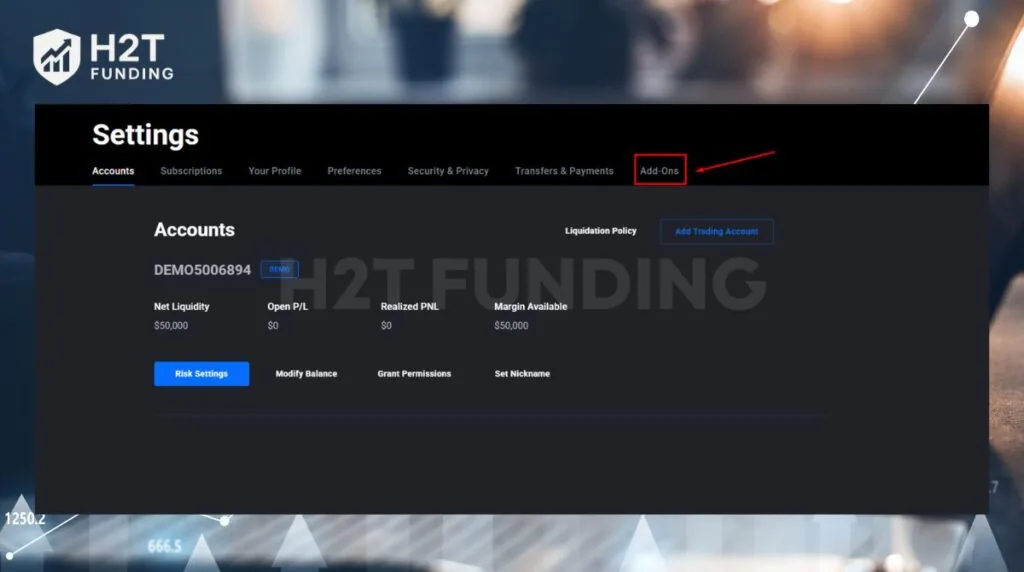Open Grant Permissions

[414, 373]
